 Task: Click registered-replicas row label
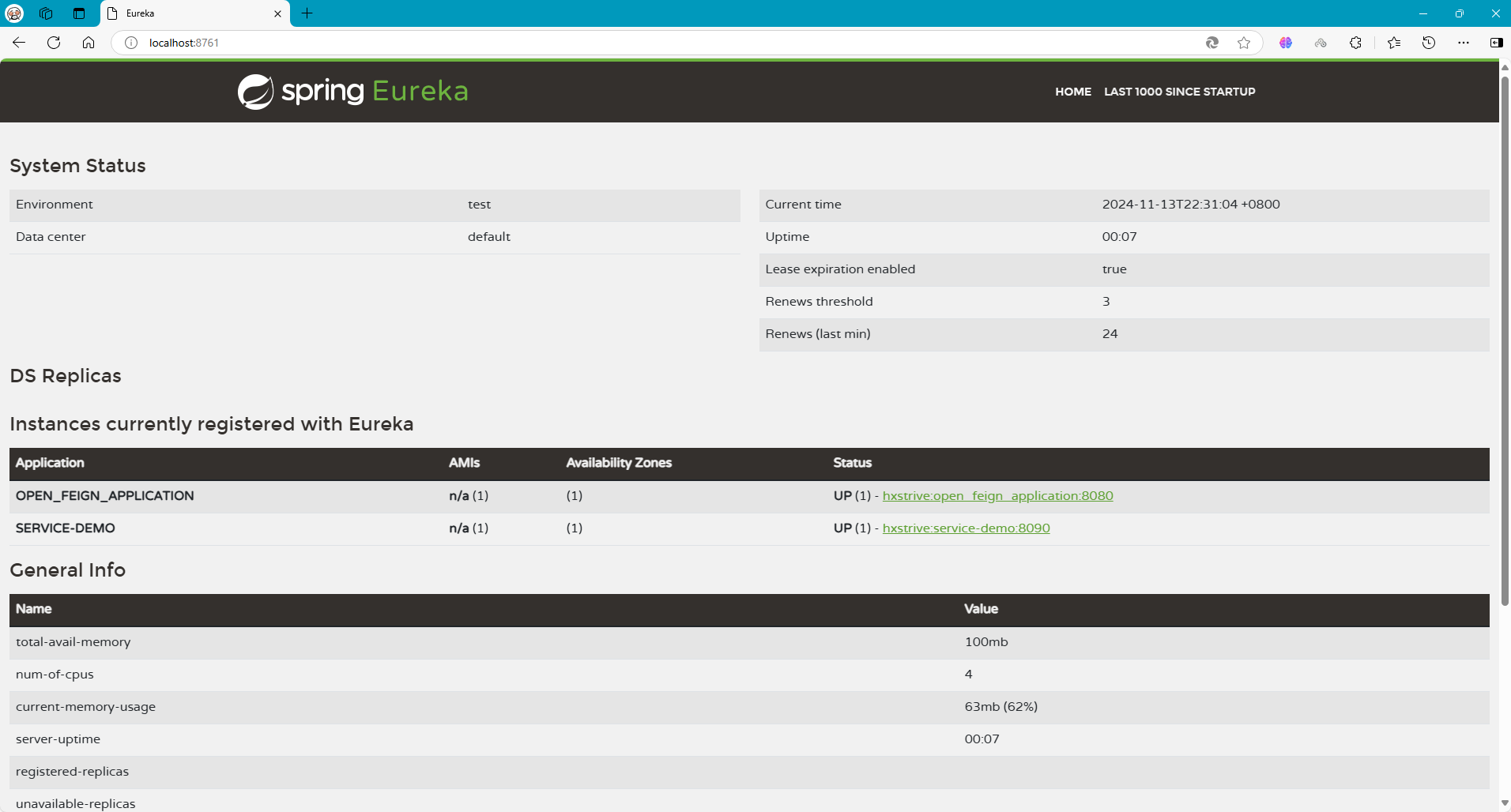72,772
